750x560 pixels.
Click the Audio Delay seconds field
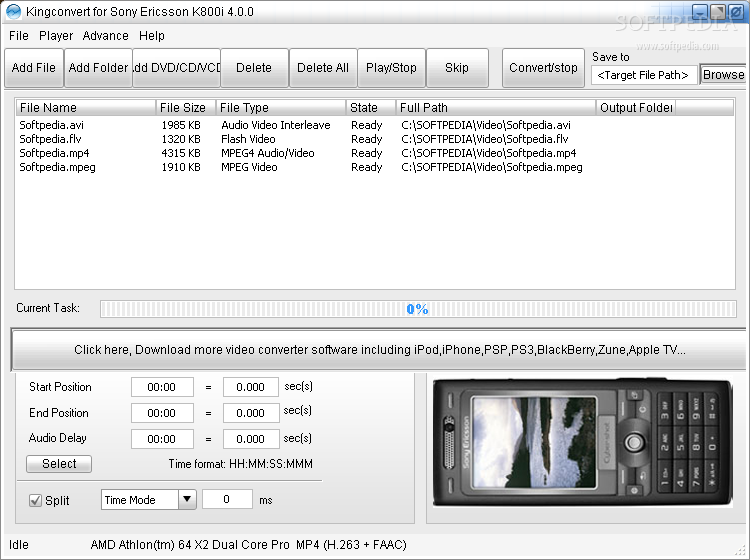pos(251,439)
